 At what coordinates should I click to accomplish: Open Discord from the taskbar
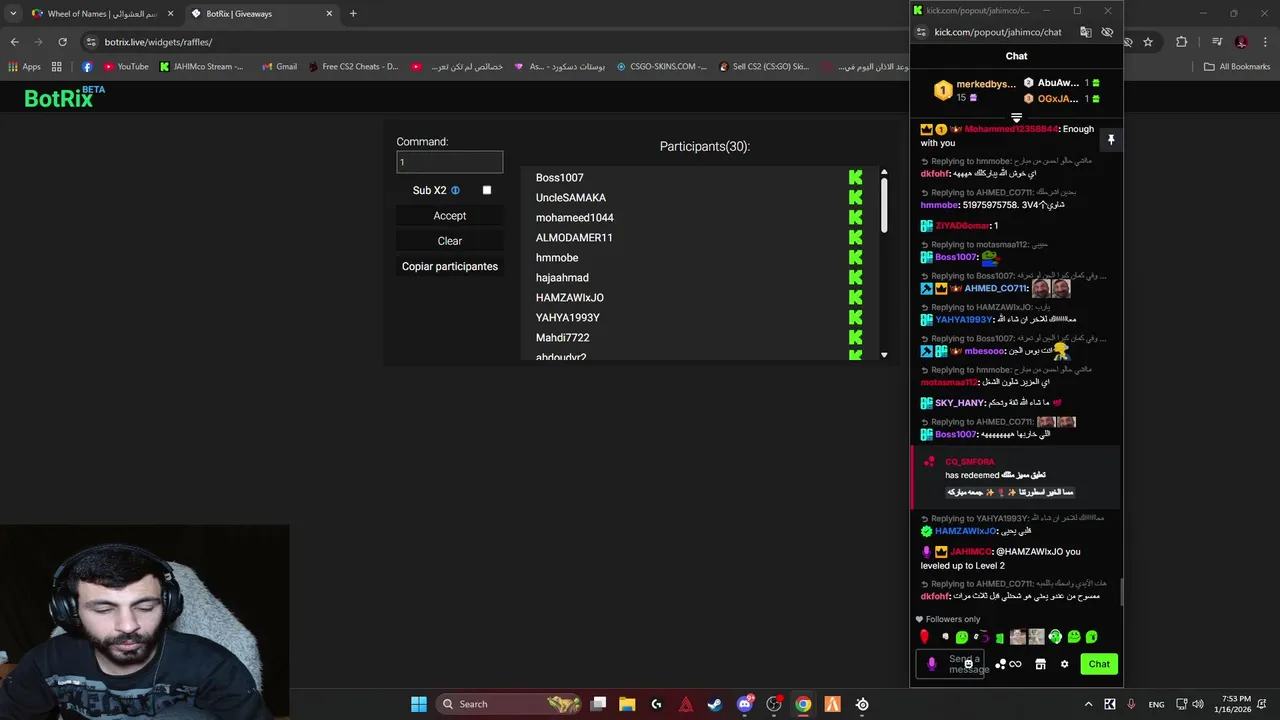coord(745,704)
